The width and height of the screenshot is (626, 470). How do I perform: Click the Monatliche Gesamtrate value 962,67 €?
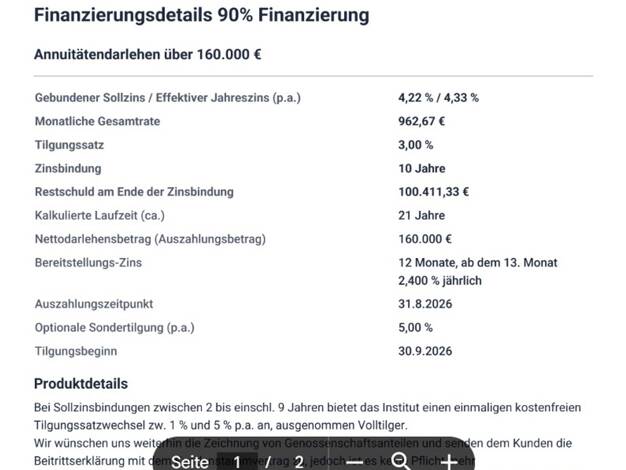pyautogui.click(x=422, y=121)
